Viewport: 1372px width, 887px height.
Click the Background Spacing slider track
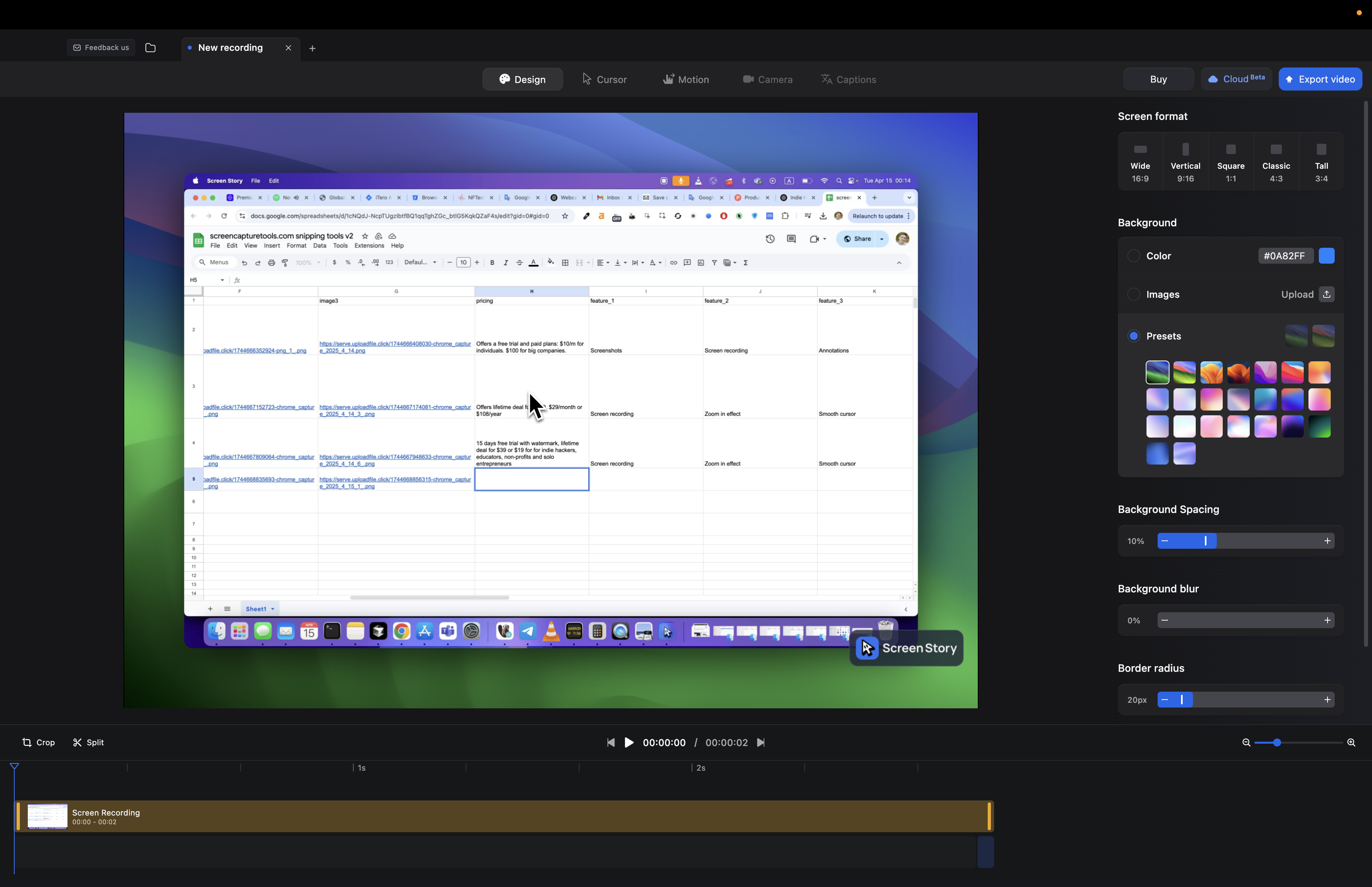(1246, 541)
